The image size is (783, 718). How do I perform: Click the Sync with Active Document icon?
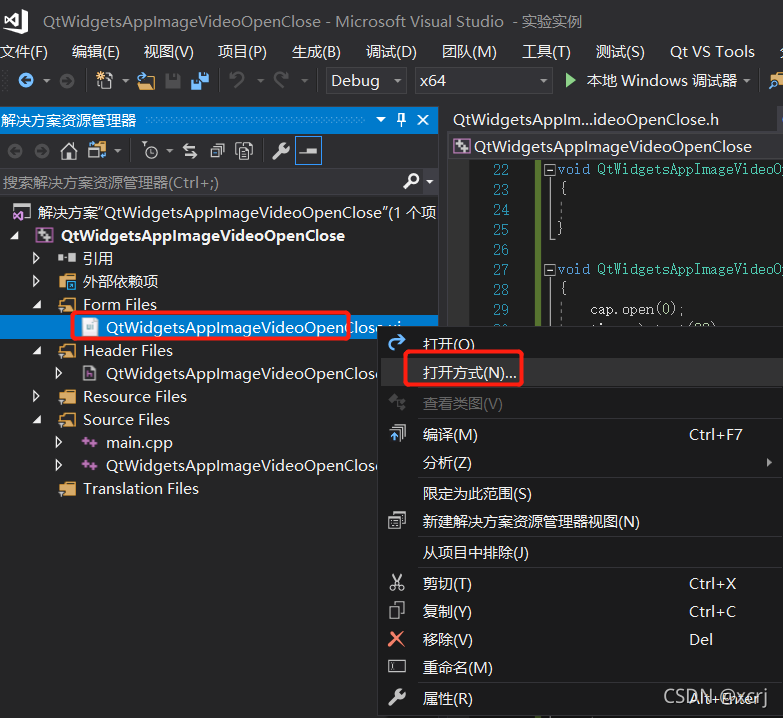[190, 150]
